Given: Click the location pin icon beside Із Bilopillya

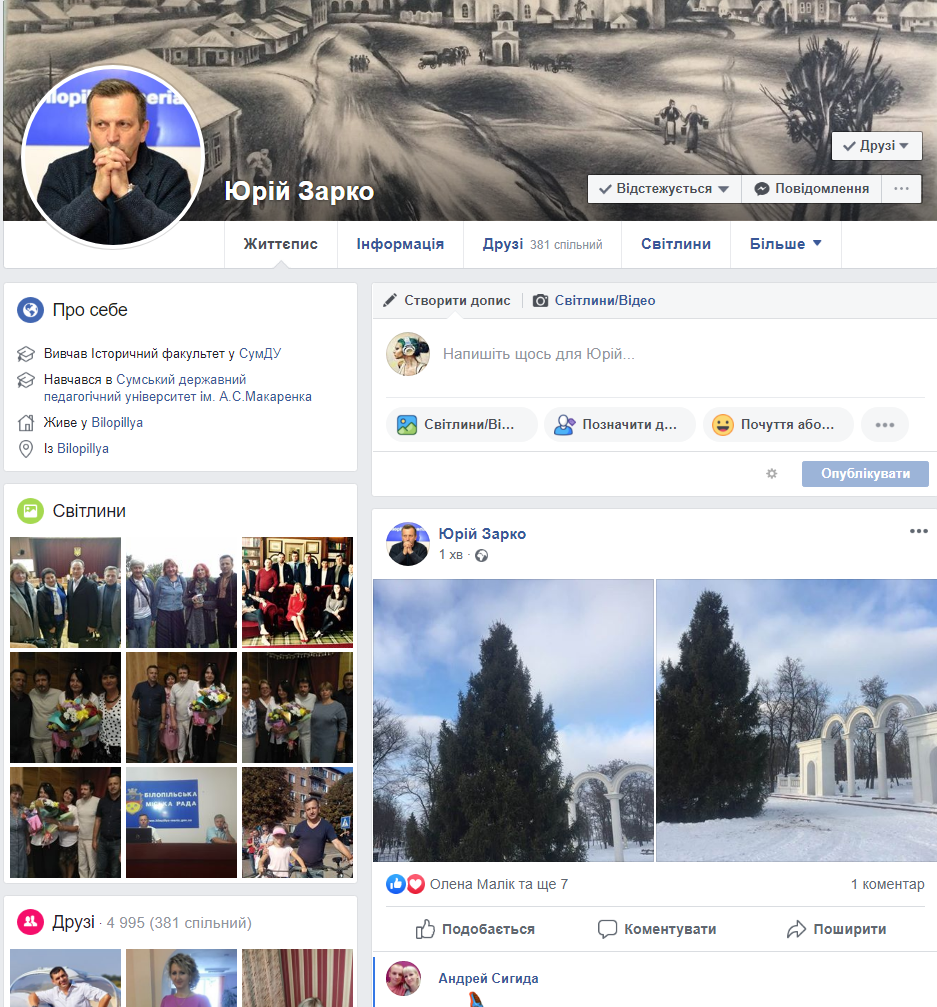Looking at the screenshot, I should [x=26, y=449].
